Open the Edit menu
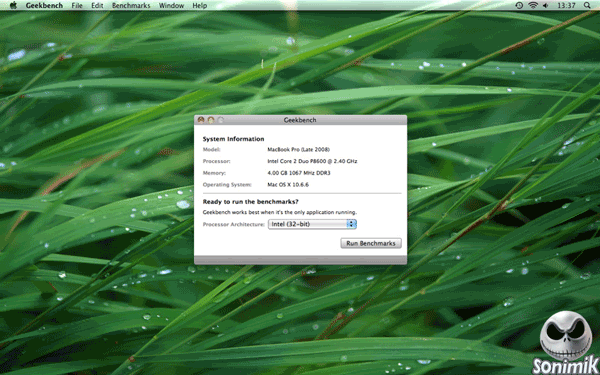Image resolution: width=600 pixels, height=375 pixels. [97, 5]
